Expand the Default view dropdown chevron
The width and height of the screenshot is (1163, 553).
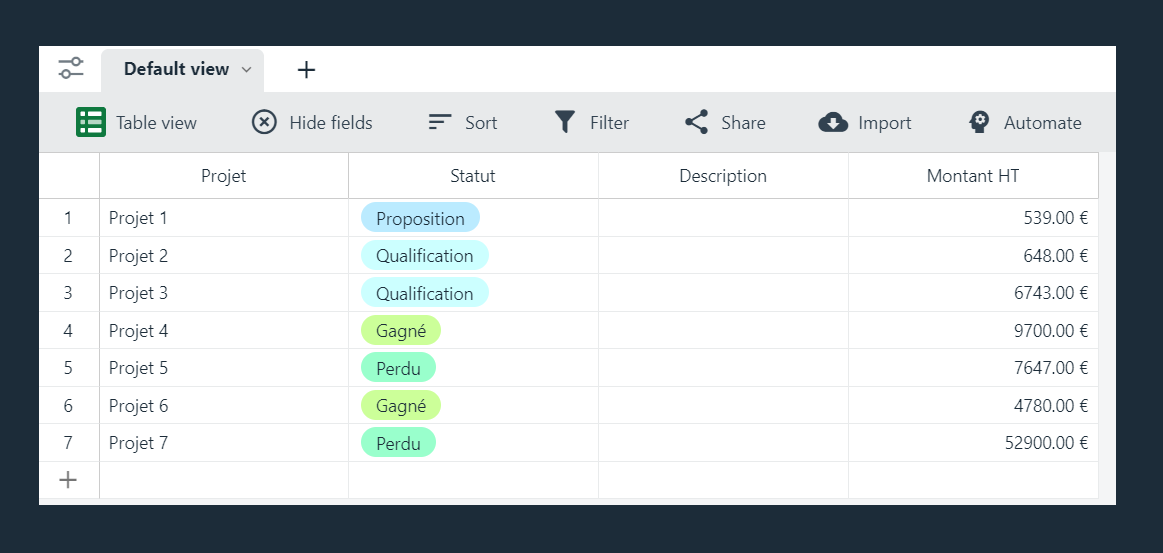[x=247, y=70]
